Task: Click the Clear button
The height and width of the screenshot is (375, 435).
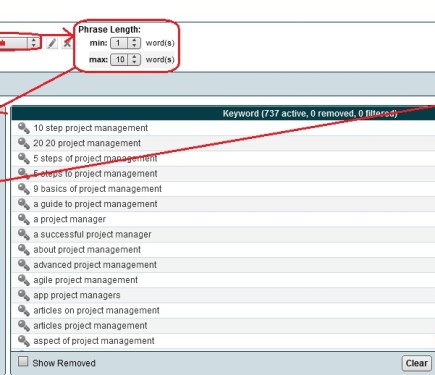Action: click(x=417, y=363)
